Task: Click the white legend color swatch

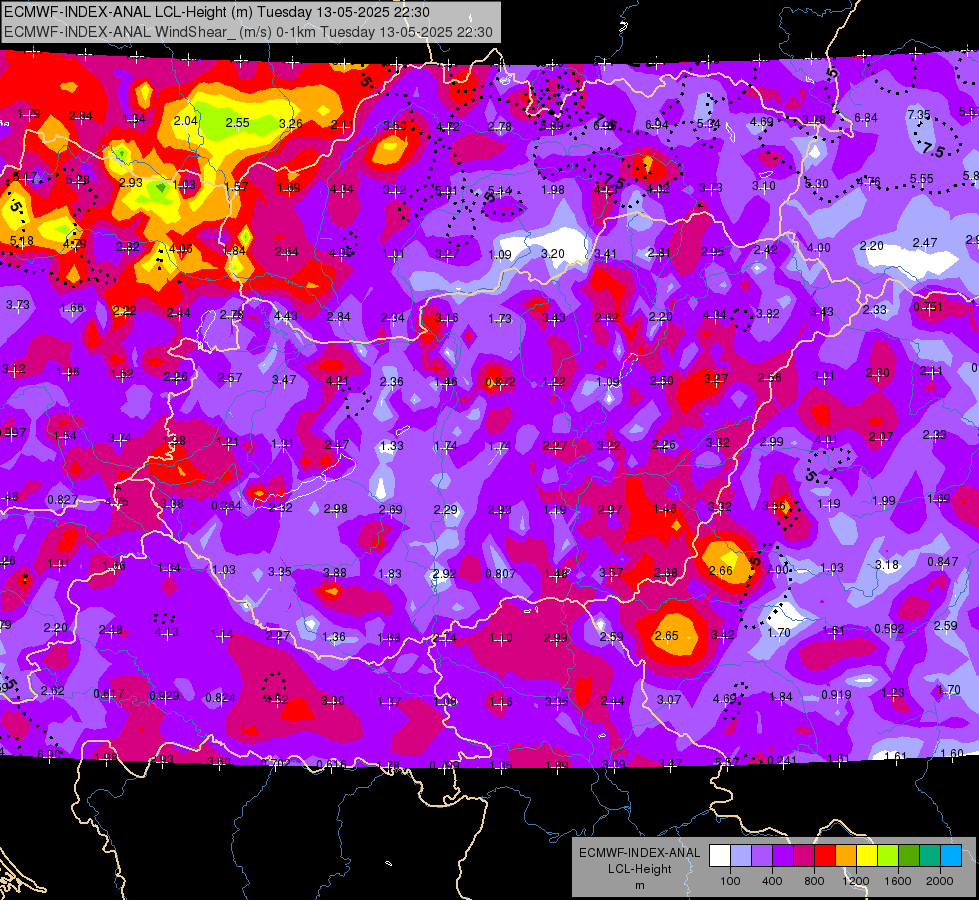Action: click(x=720, y=855)
